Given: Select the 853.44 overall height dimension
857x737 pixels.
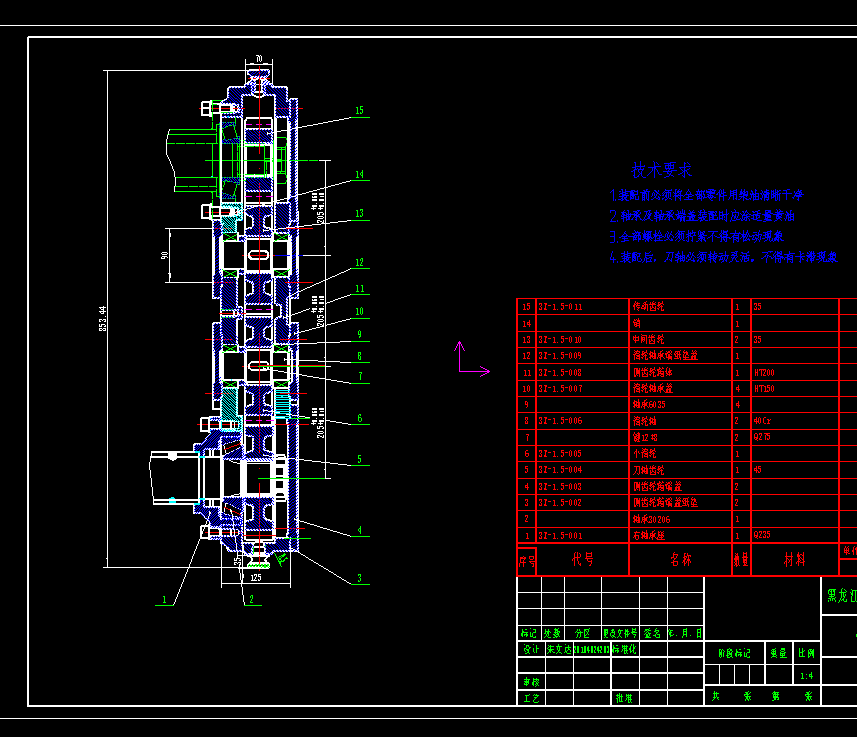Looking at the screenshot, I should point(103,319).
